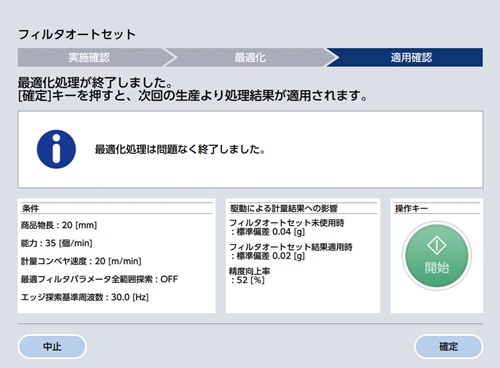Click the [確定]キーを押すと instruction line
The image size is (500, 368).
[193, 96]
